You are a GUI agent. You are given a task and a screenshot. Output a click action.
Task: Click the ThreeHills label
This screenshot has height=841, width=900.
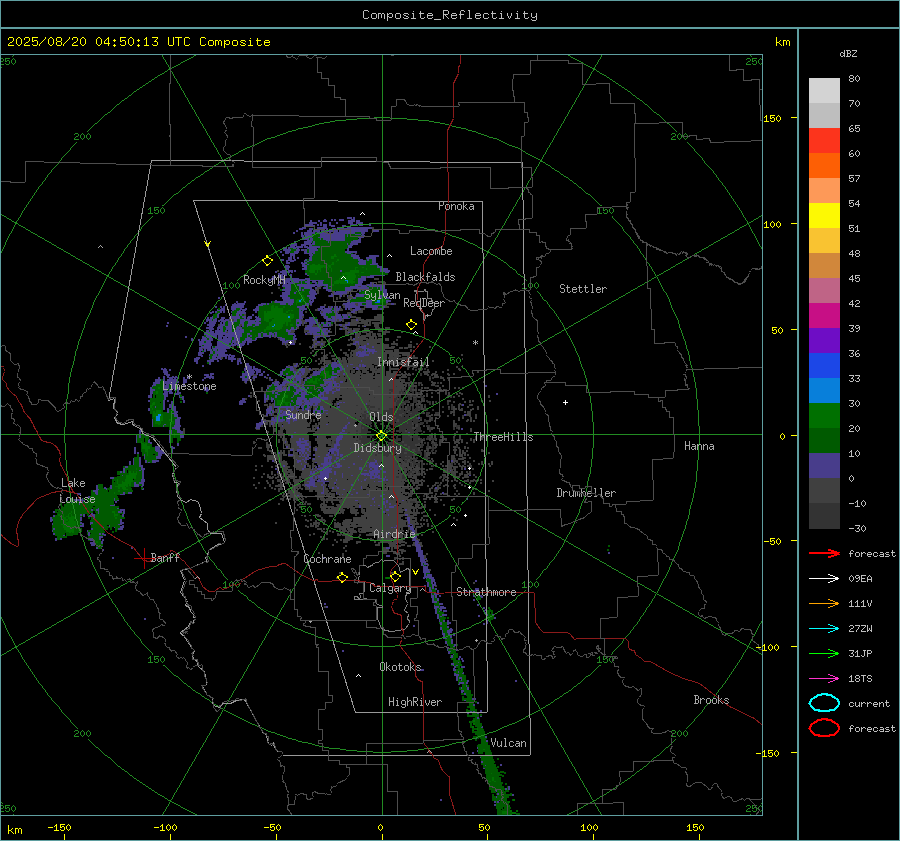click(x=503, y=437)
